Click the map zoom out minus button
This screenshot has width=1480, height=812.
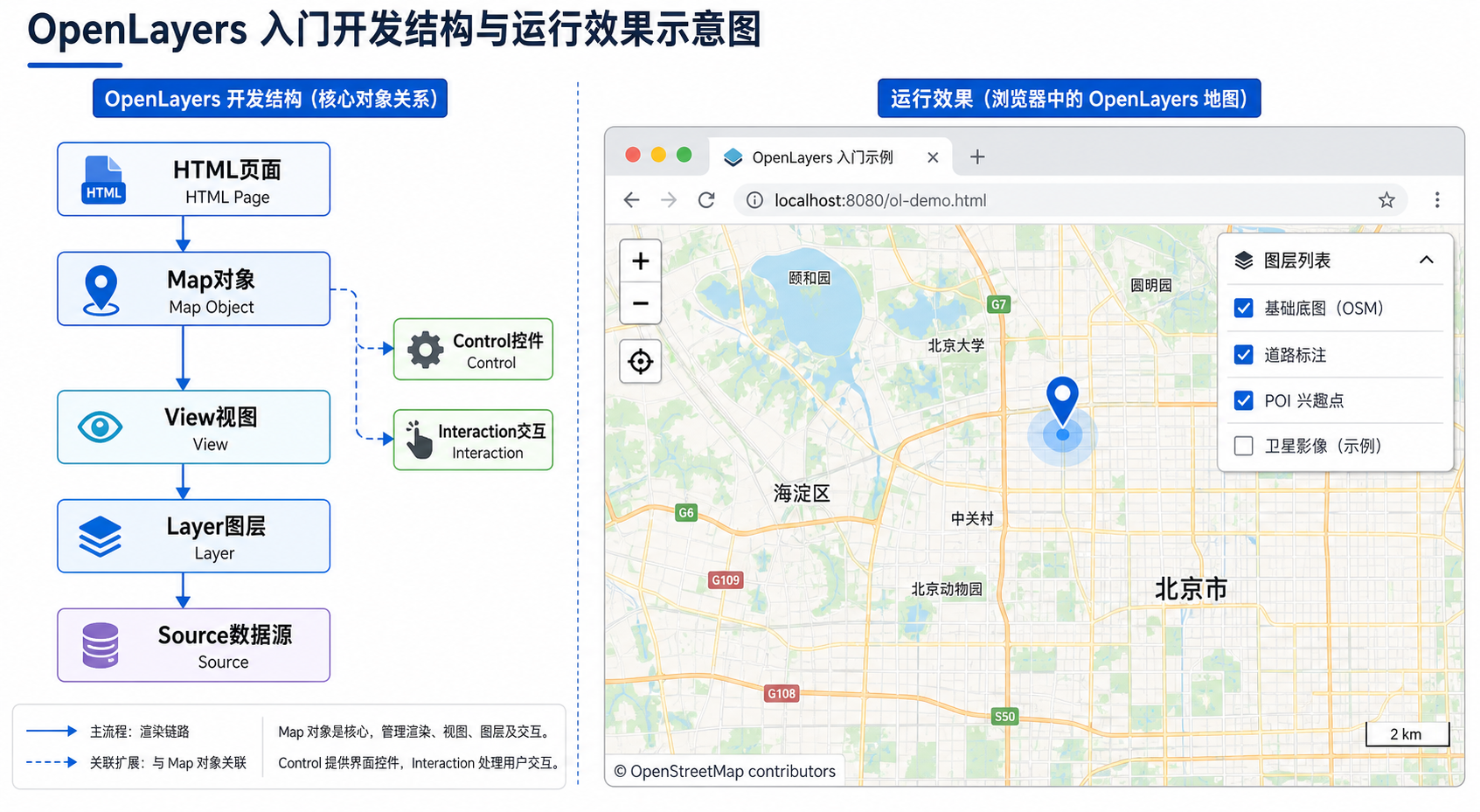[640, 304]
